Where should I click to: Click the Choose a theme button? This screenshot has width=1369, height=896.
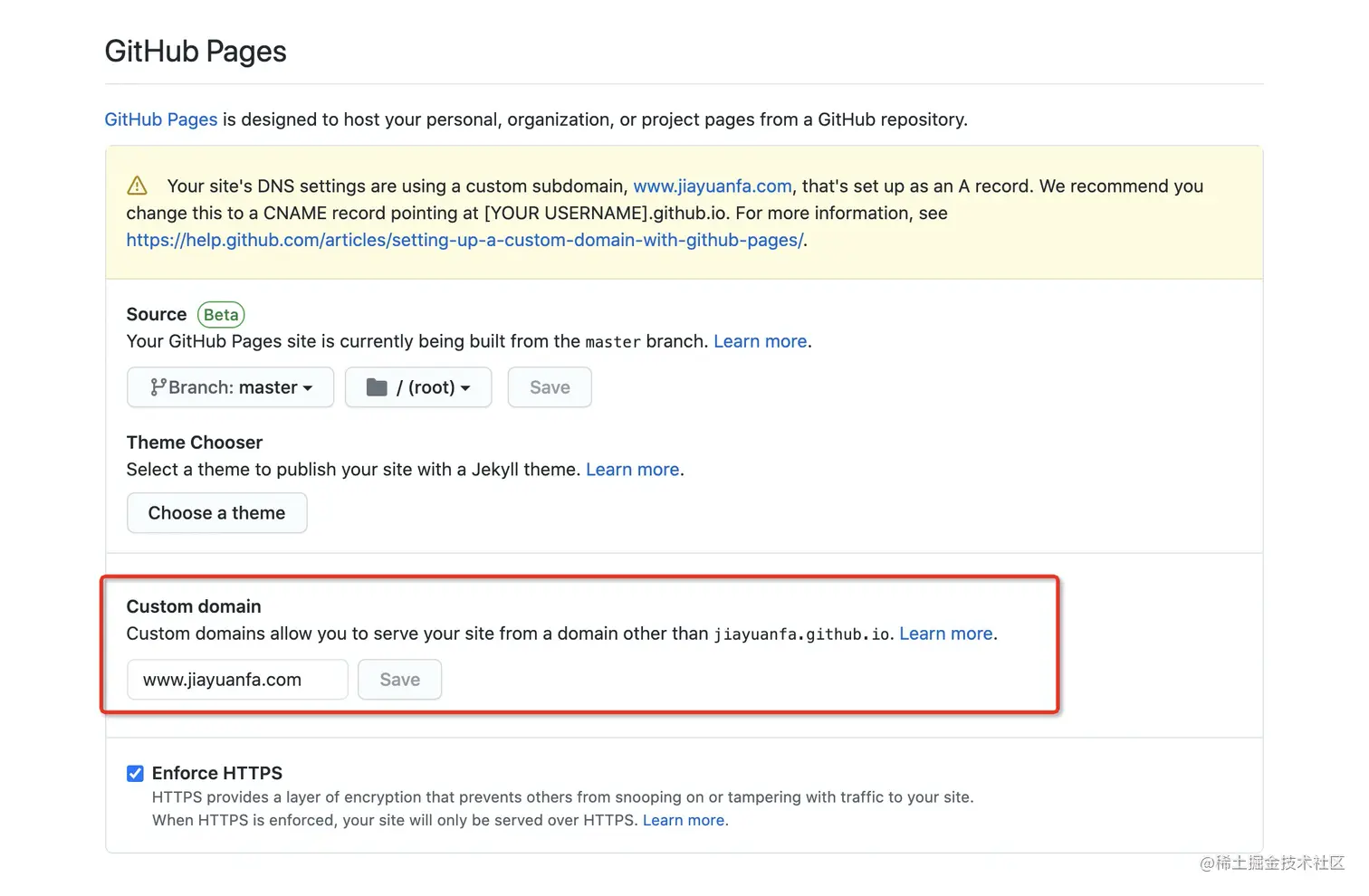[x=216, y=513]
